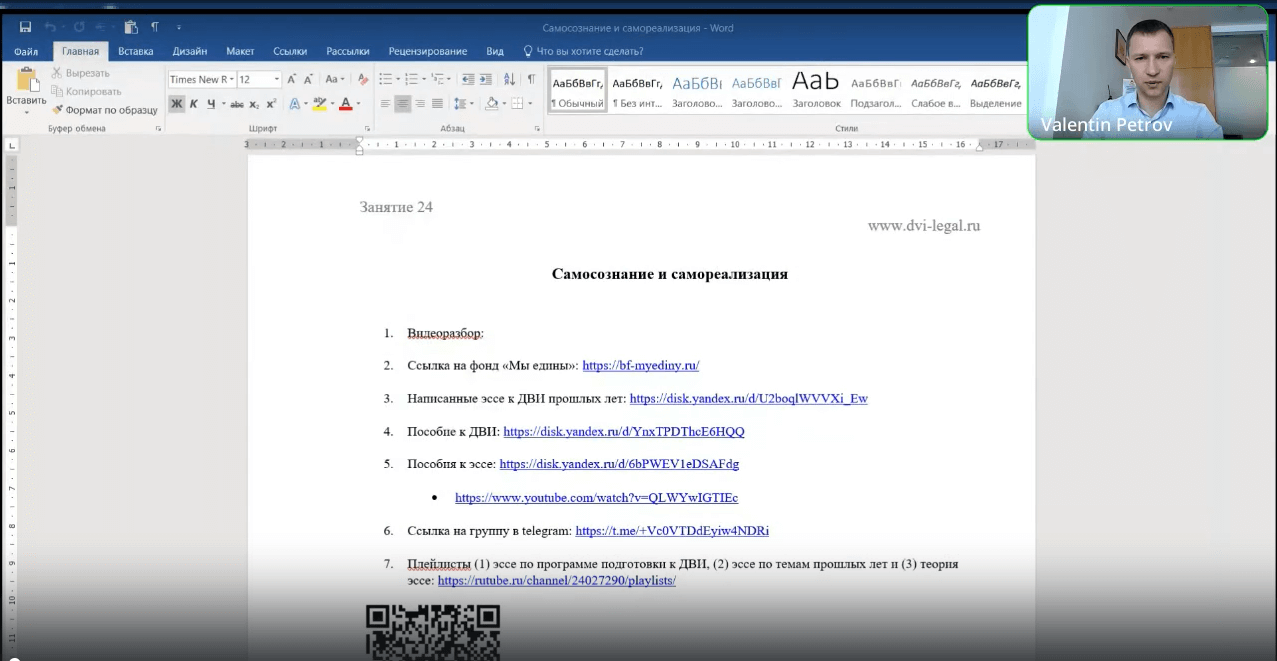1277x661 pixels.
Task: Open the bf-myediny.ru link
Action: click(640, 366)
